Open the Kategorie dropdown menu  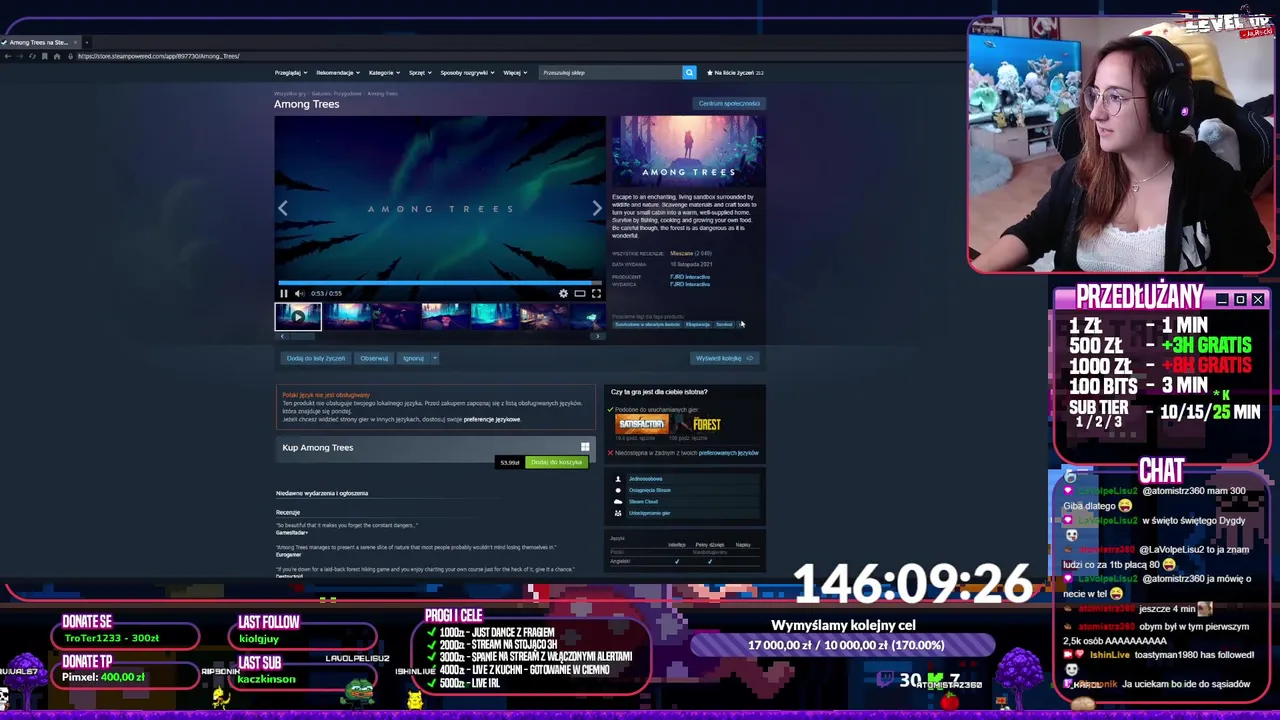[384, 72]
